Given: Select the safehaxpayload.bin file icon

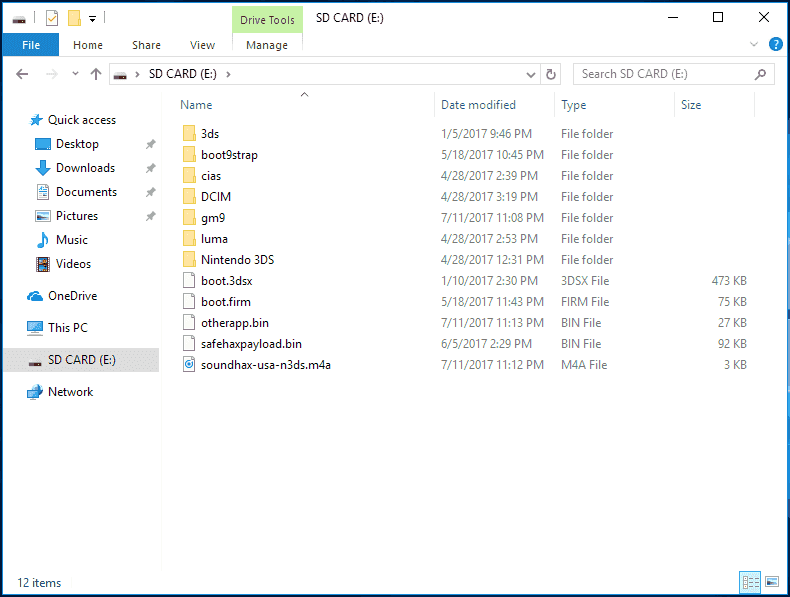Looking at the screenshot, I should pos(189,344).
